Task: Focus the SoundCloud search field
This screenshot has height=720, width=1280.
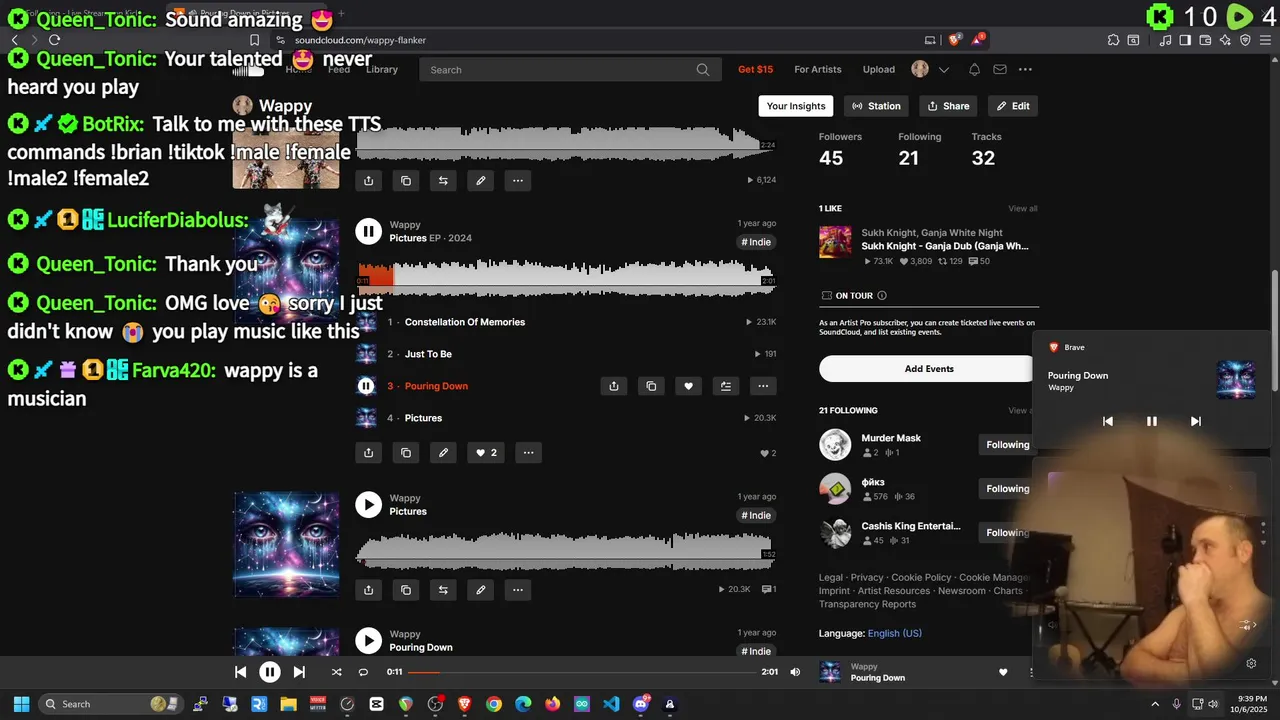Action: [570, 70]
